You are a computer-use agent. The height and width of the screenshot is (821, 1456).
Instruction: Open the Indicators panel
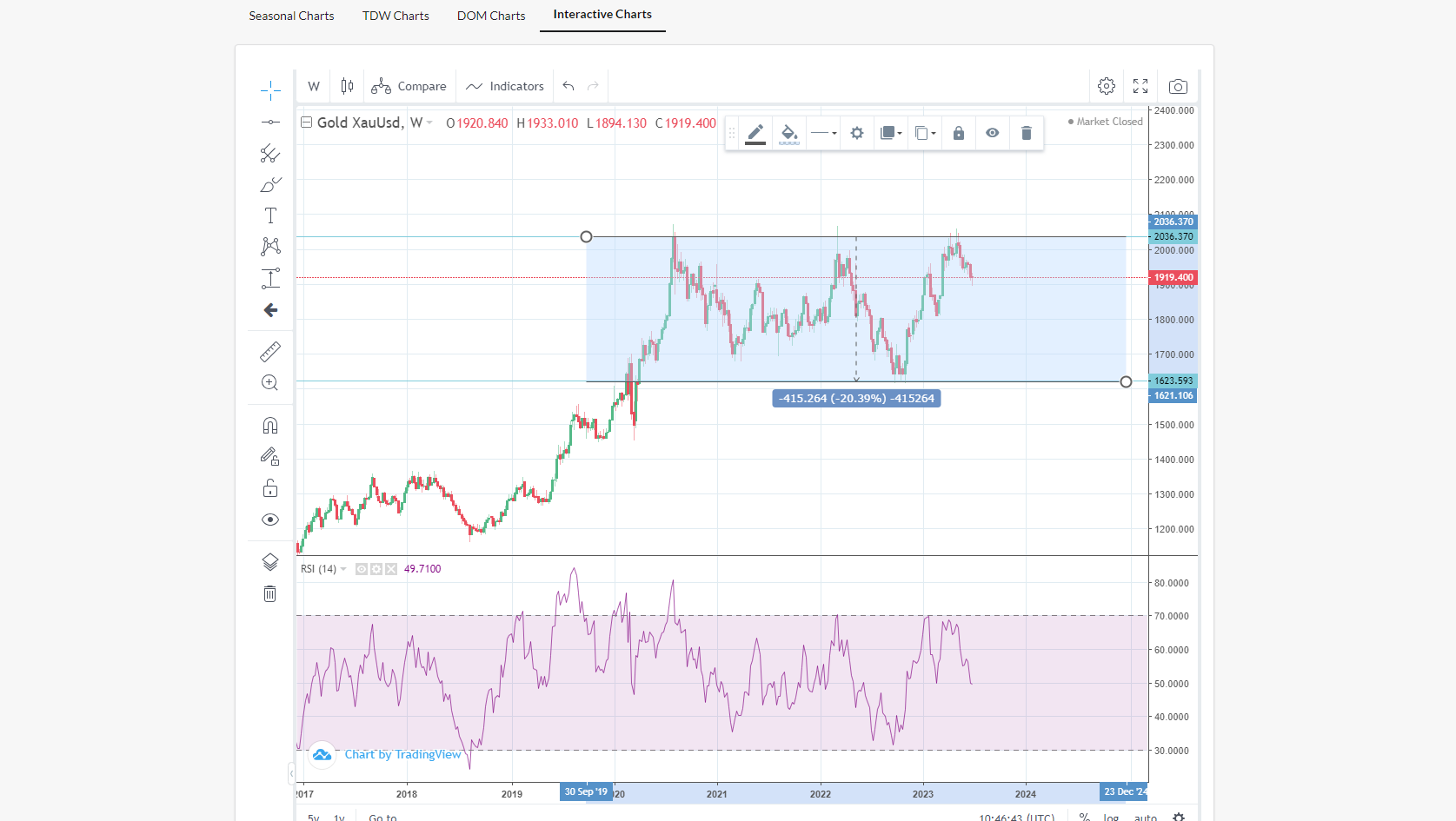click(x=505, y=86)
